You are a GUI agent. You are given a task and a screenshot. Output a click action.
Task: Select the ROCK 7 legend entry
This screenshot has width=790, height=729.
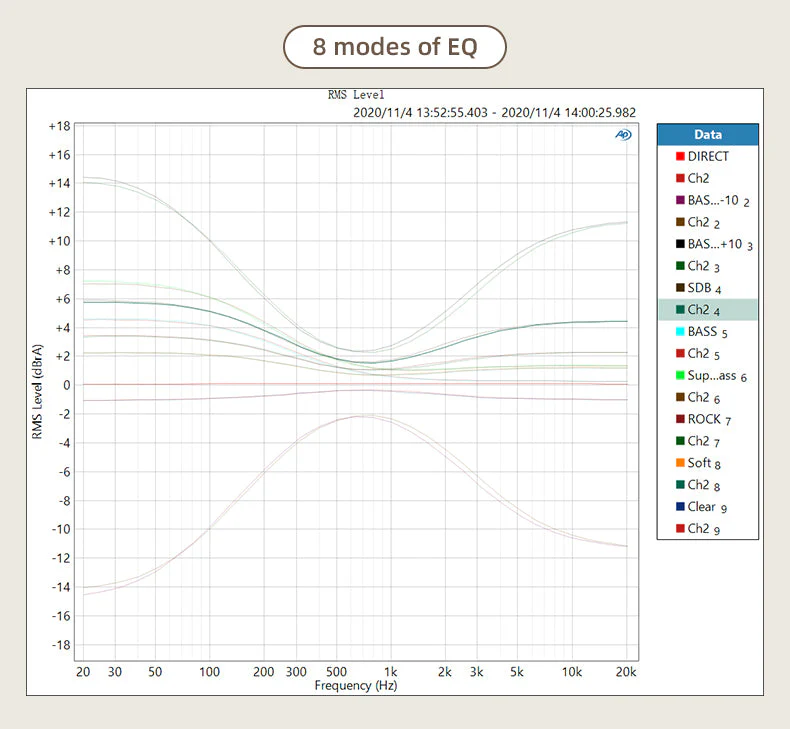coord(708,419)
